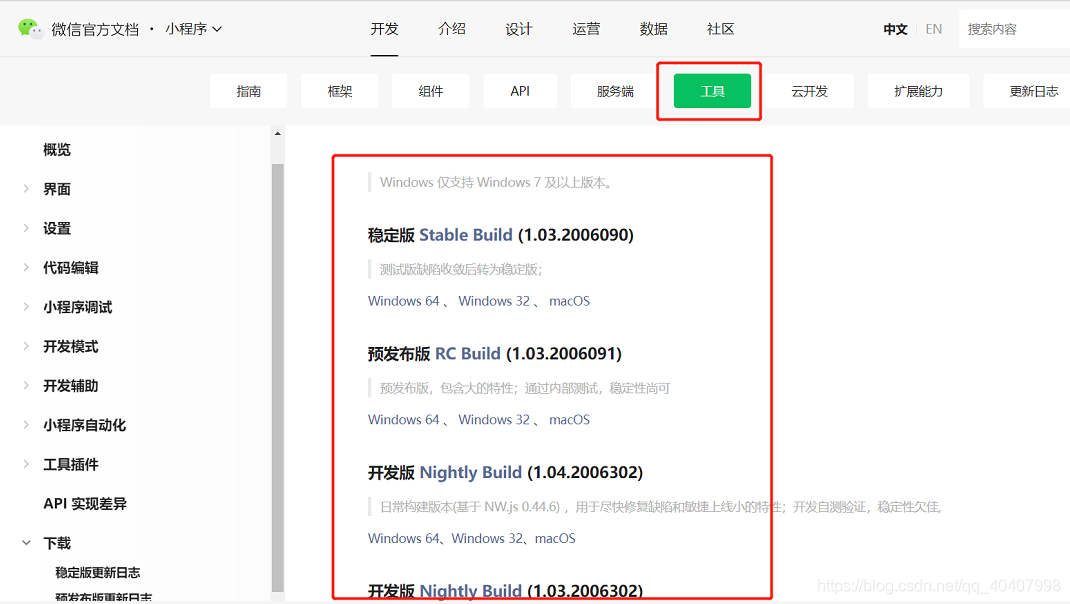The height and width of the screenshot is (604, 1070).
Task: Open the 组件 sub-navigation button
Action: pyautogui.click(x=431, y=91)
